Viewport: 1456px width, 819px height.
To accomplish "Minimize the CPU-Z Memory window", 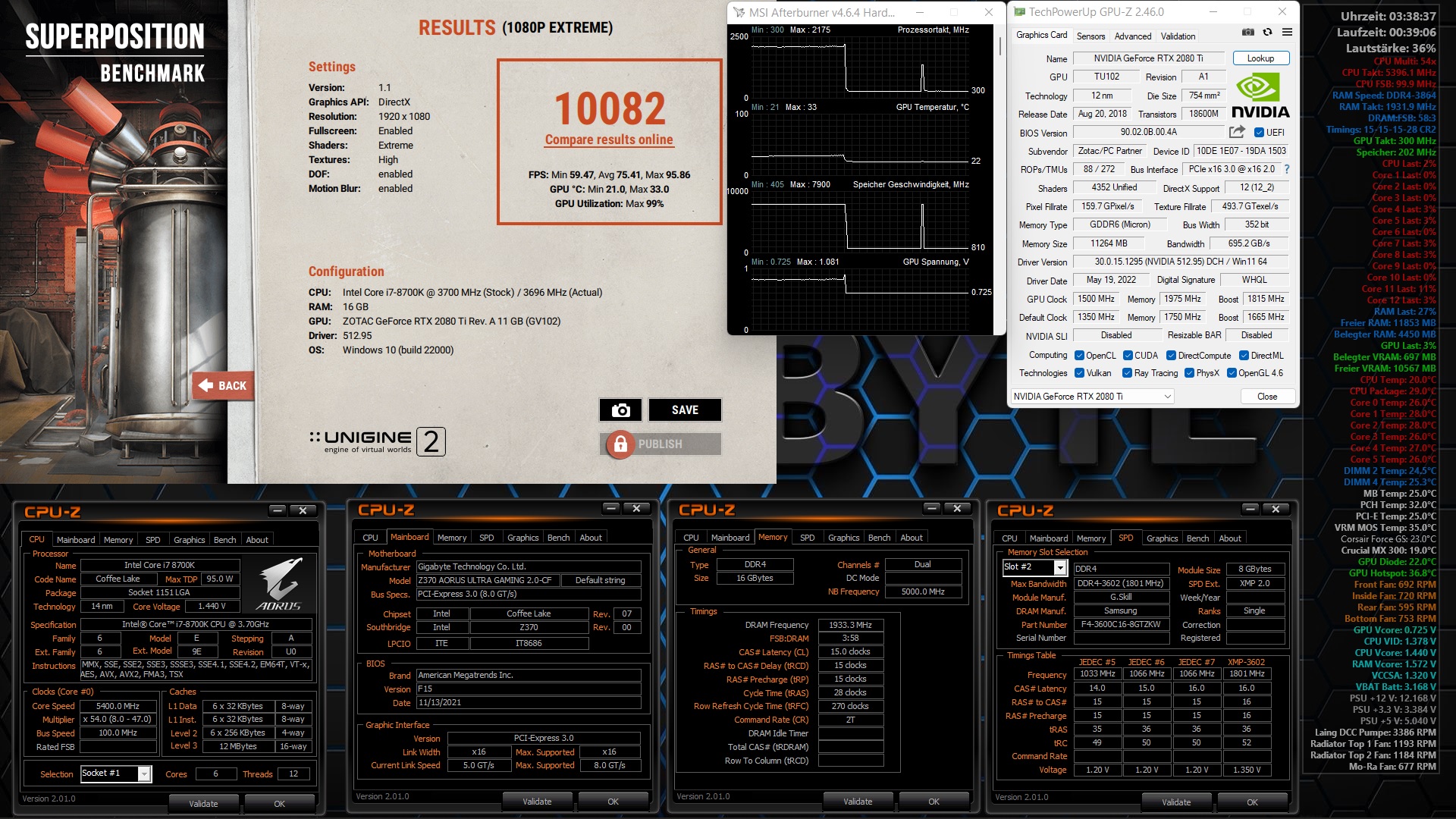I will (x=933, y=508).
